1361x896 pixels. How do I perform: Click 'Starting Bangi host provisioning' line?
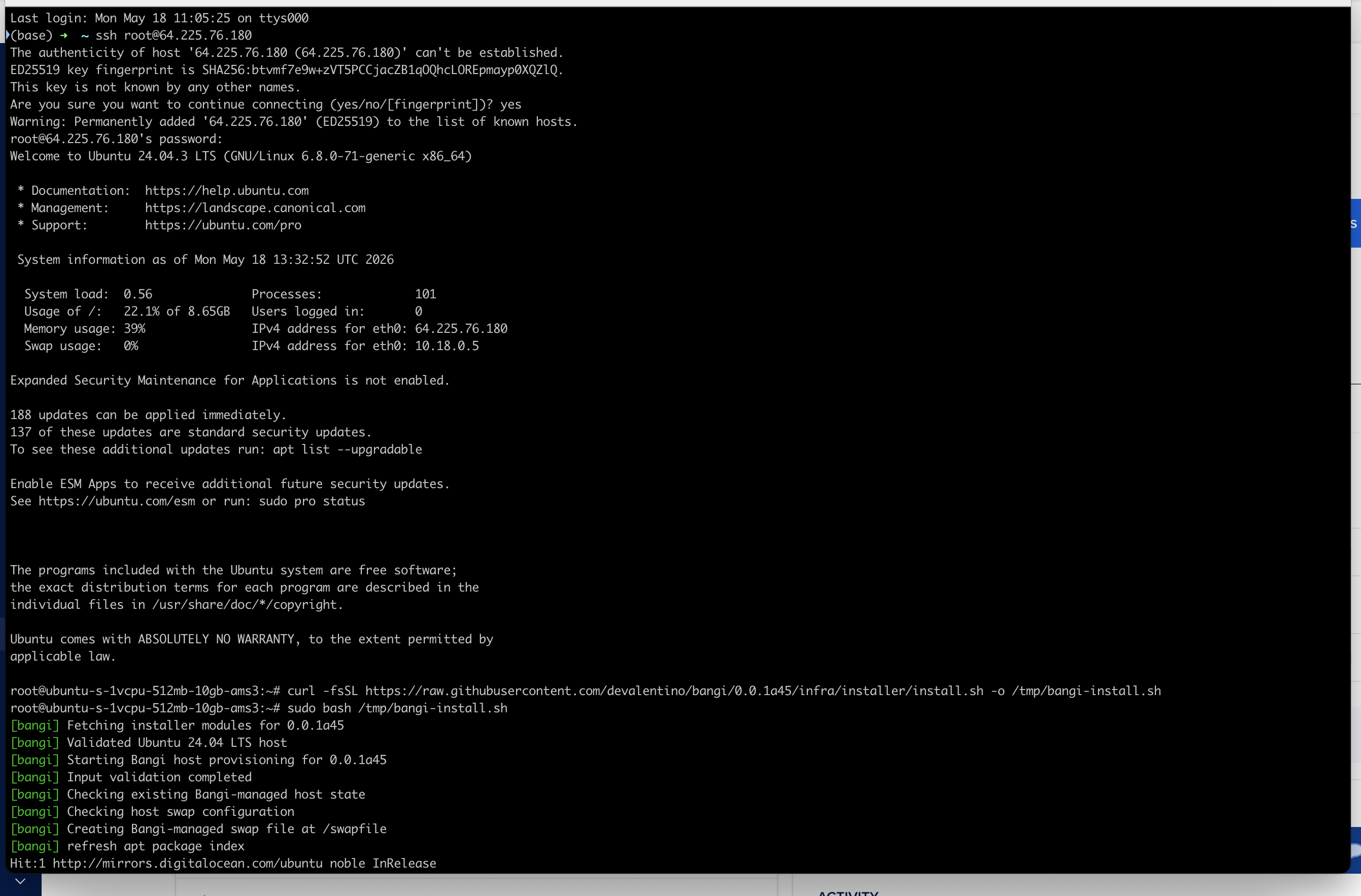coord(198,760)
